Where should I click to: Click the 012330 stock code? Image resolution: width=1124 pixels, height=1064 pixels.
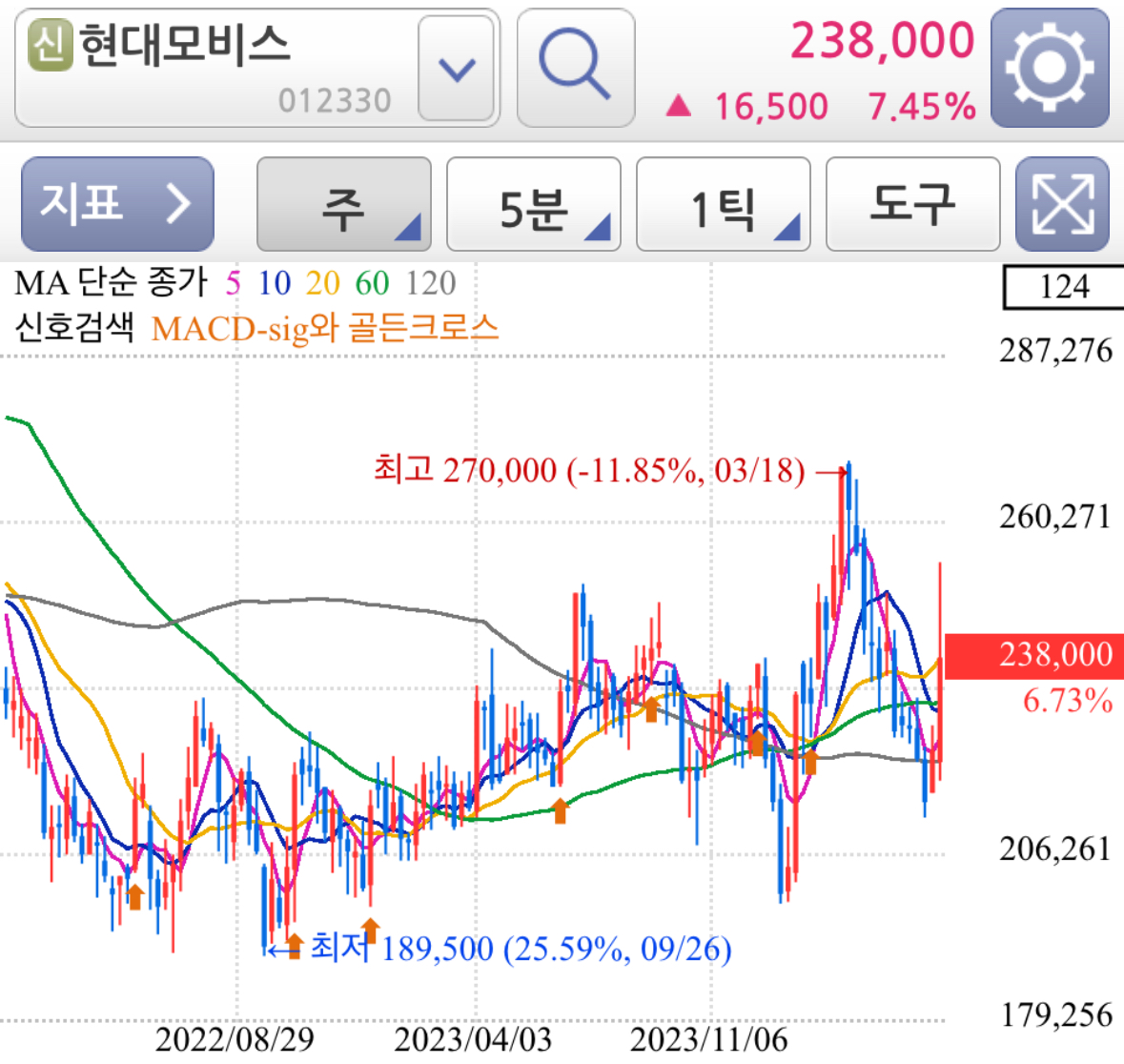point(335,101)
